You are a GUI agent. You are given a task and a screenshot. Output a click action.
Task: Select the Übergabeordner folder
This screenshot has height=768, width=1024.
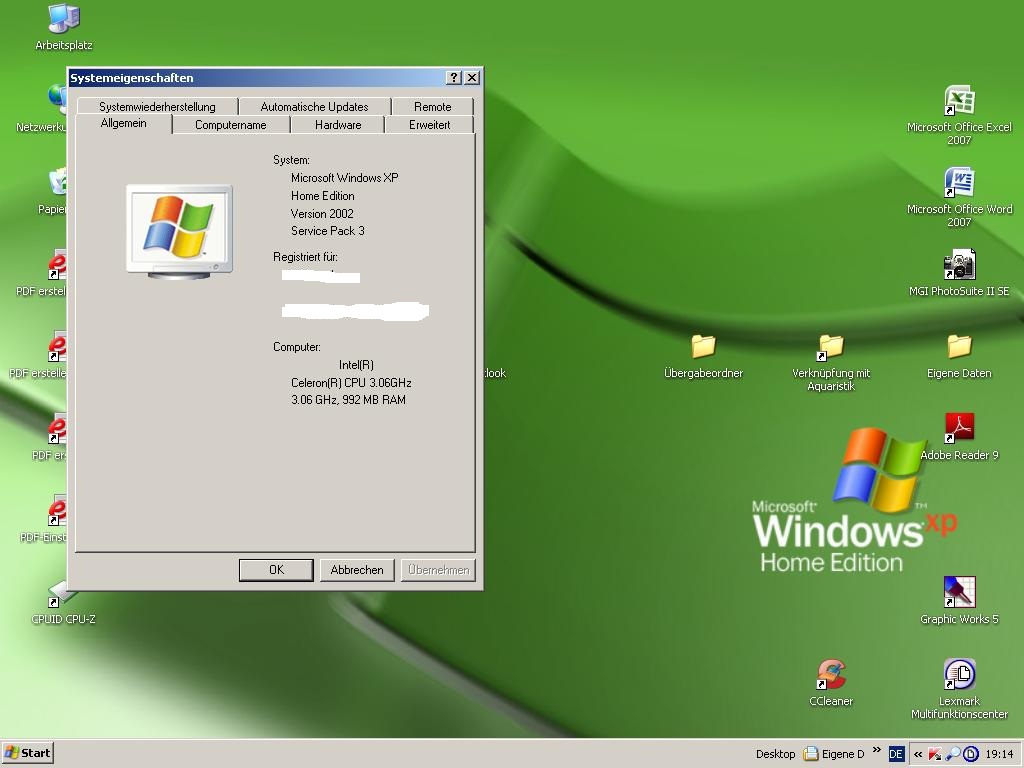(x=703, y=356)
